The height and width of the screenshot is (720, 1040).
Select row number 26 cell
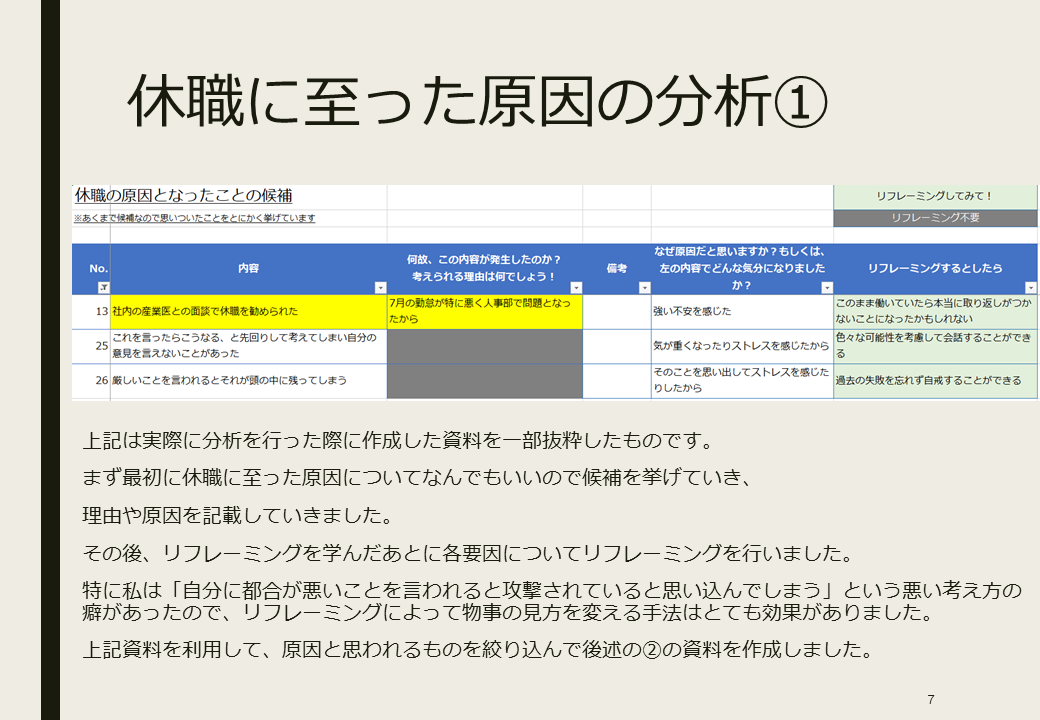(x=91, y=380)
